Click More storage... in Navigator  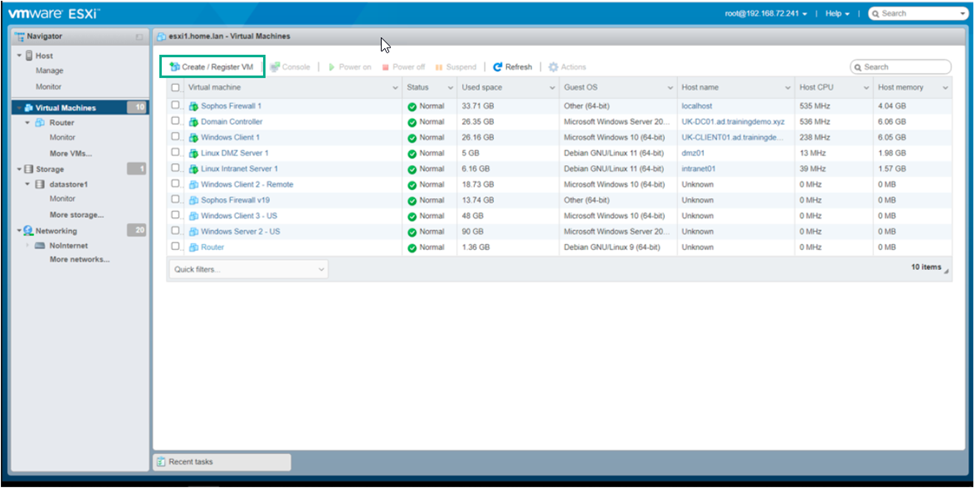77,214
